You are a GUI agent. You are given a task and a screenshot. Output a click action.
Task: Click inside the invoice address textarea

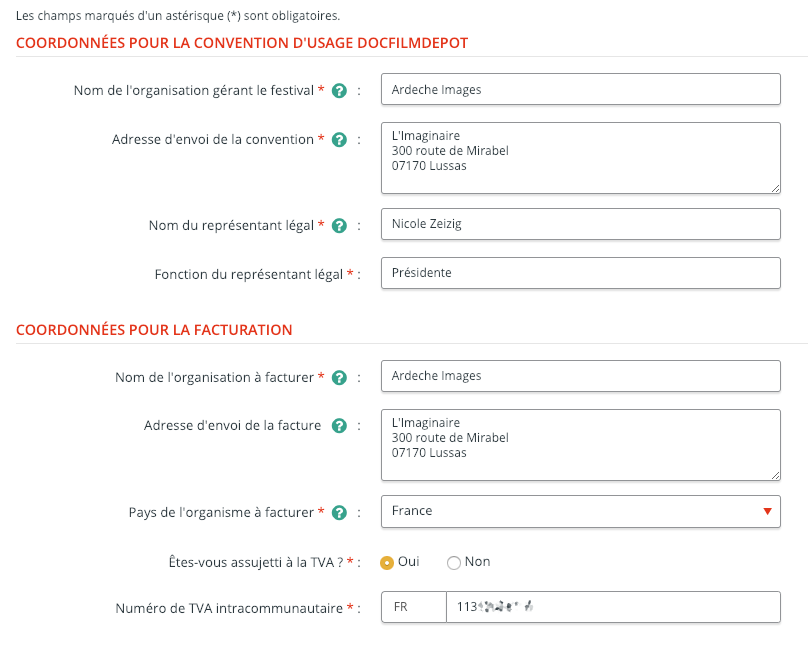tap(580, 444)
